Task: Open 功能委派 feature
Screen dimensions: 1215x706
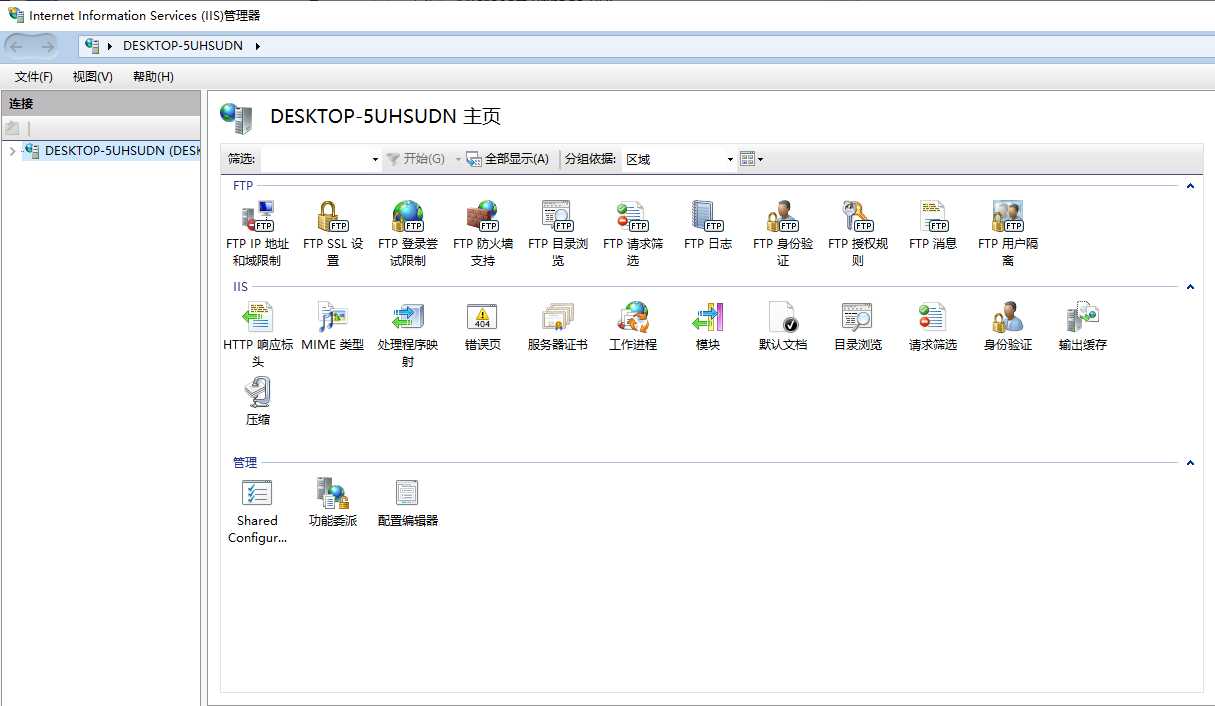Action: (x=332, y=502)
